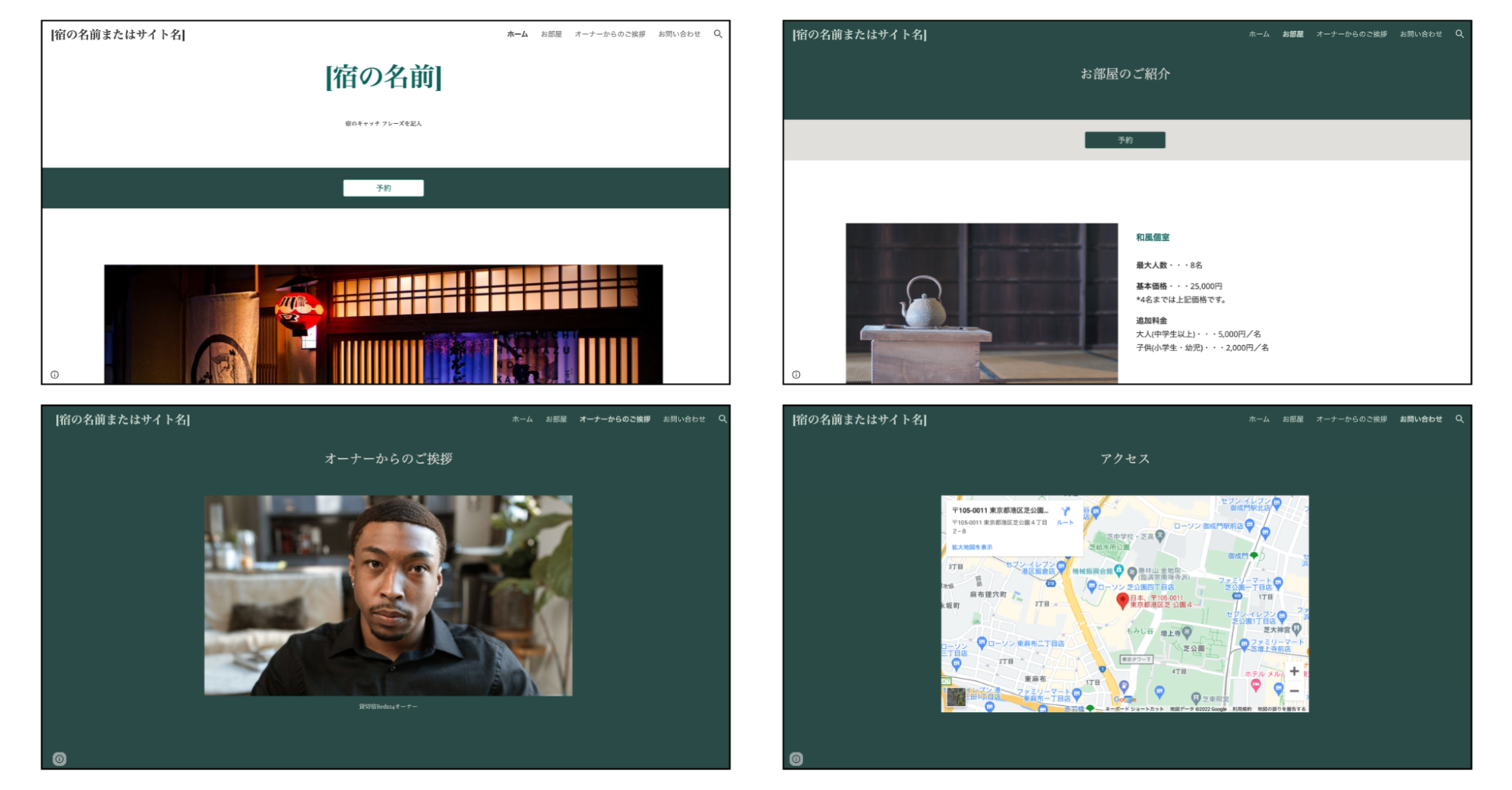
Task: Click the ルート directions icon on the map
Action: pos(1065,515)
